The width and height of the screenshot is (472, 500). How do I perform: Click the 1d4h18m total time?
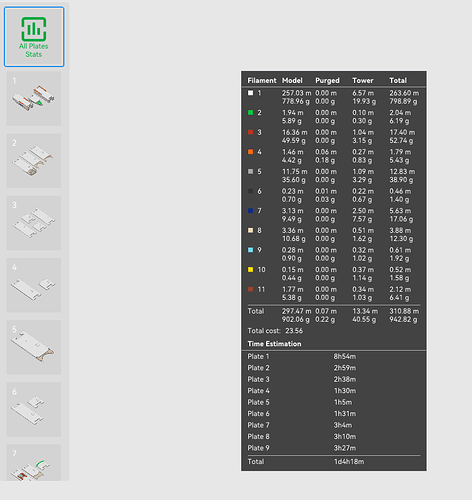[349, 462]
